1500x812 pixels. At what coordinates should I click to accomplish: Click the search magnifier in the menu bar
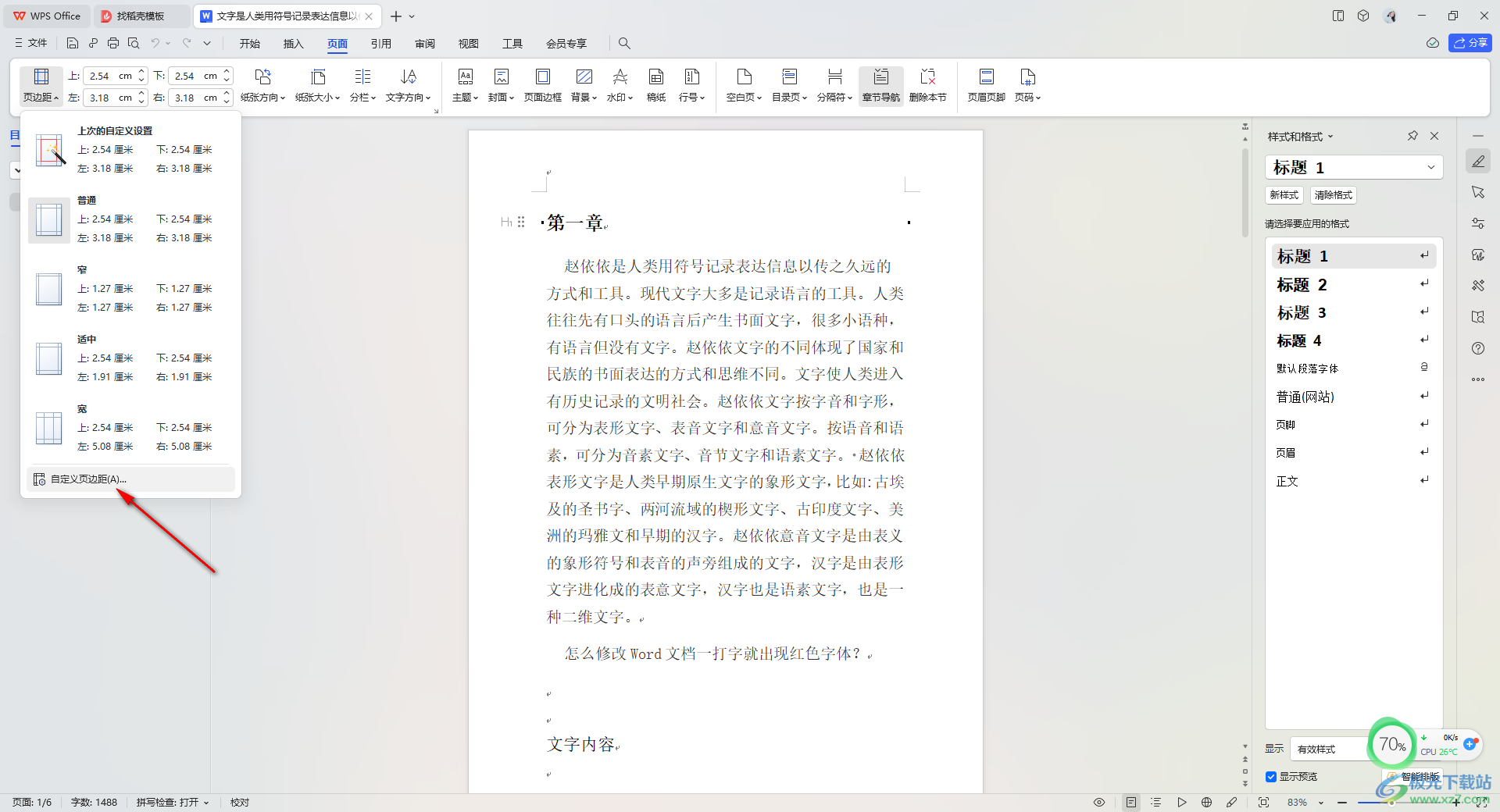click(624, 43)
